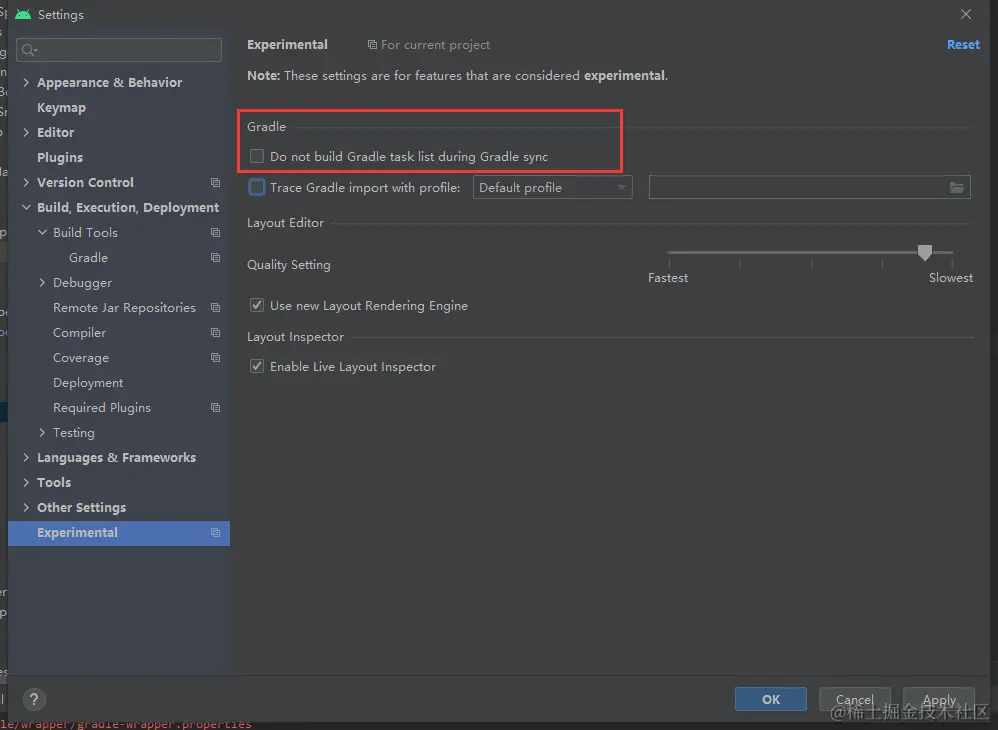Expand Appearance & Behavior section
Screen dimensions: 998x730
coord(26,82)
